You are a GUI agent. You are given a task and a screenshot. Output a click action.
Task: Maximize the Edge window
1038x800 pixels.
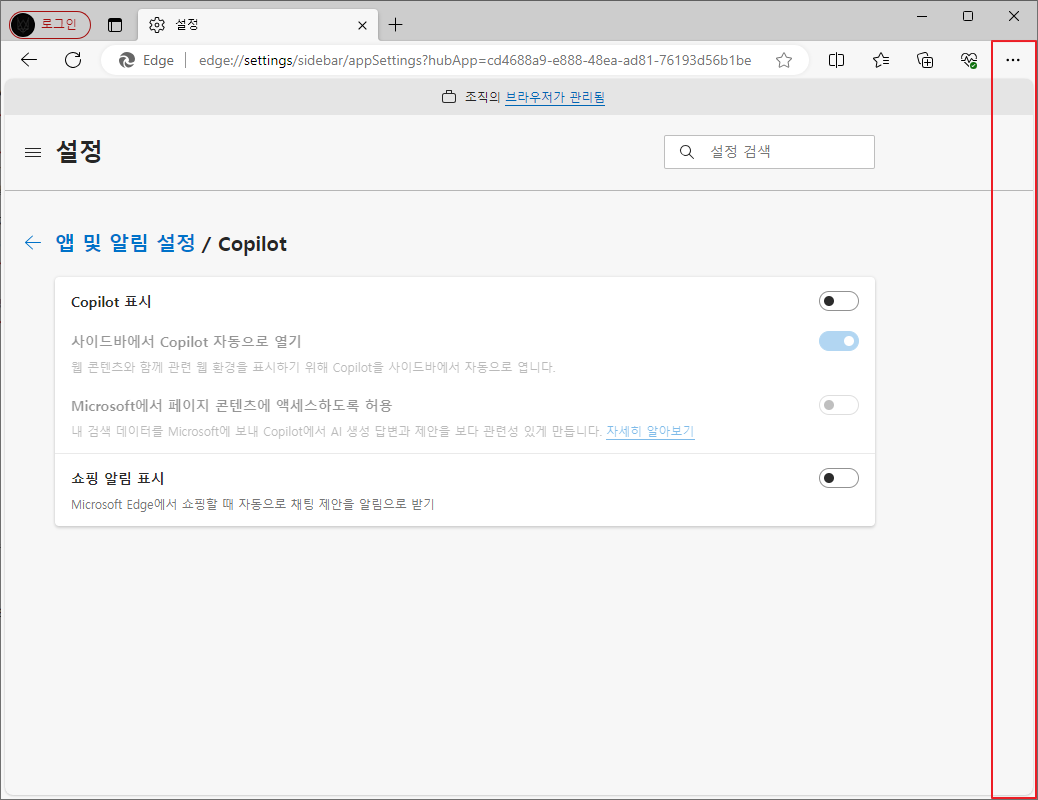(x=968, y=16)
